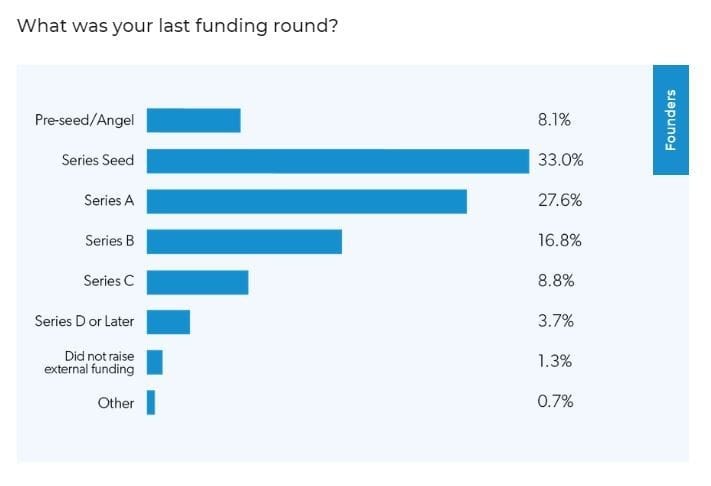The height and width of the screenshot is (486, 711).
Task: Select the Founders tab
Action: tap(671, 120)
